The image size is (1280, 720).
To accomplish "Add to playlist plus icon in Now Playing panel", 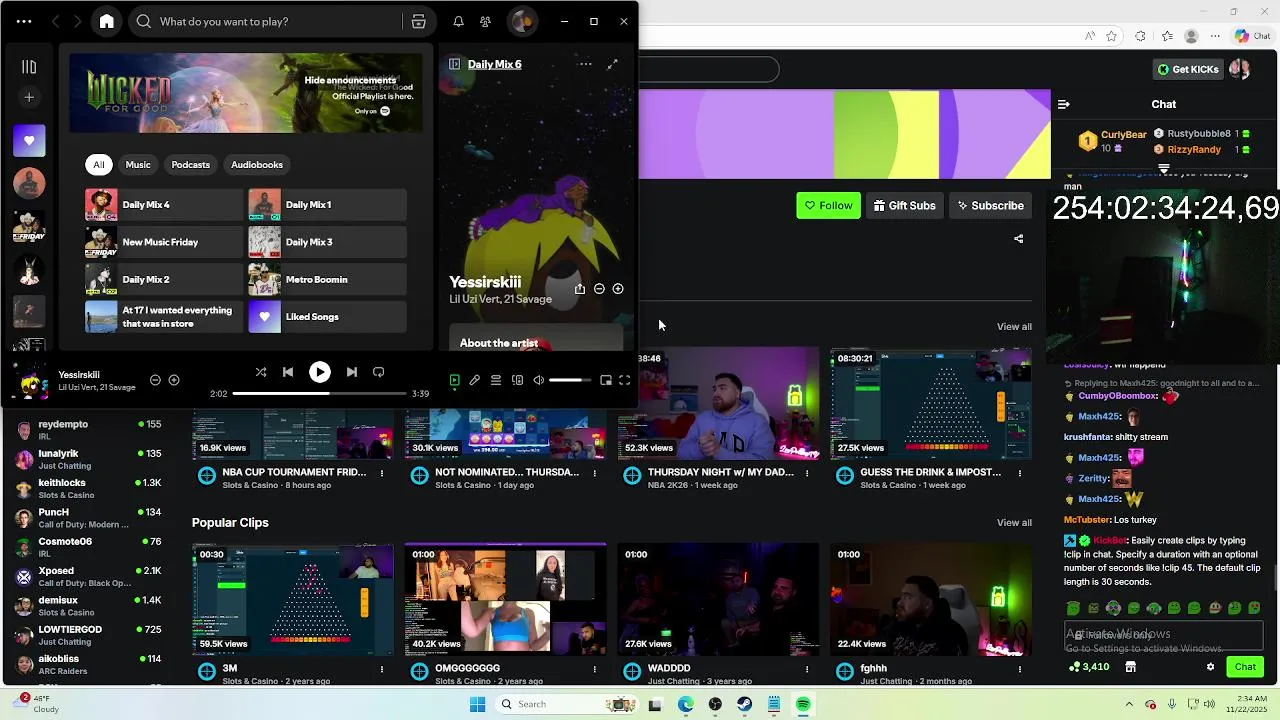I will [618, 289].
